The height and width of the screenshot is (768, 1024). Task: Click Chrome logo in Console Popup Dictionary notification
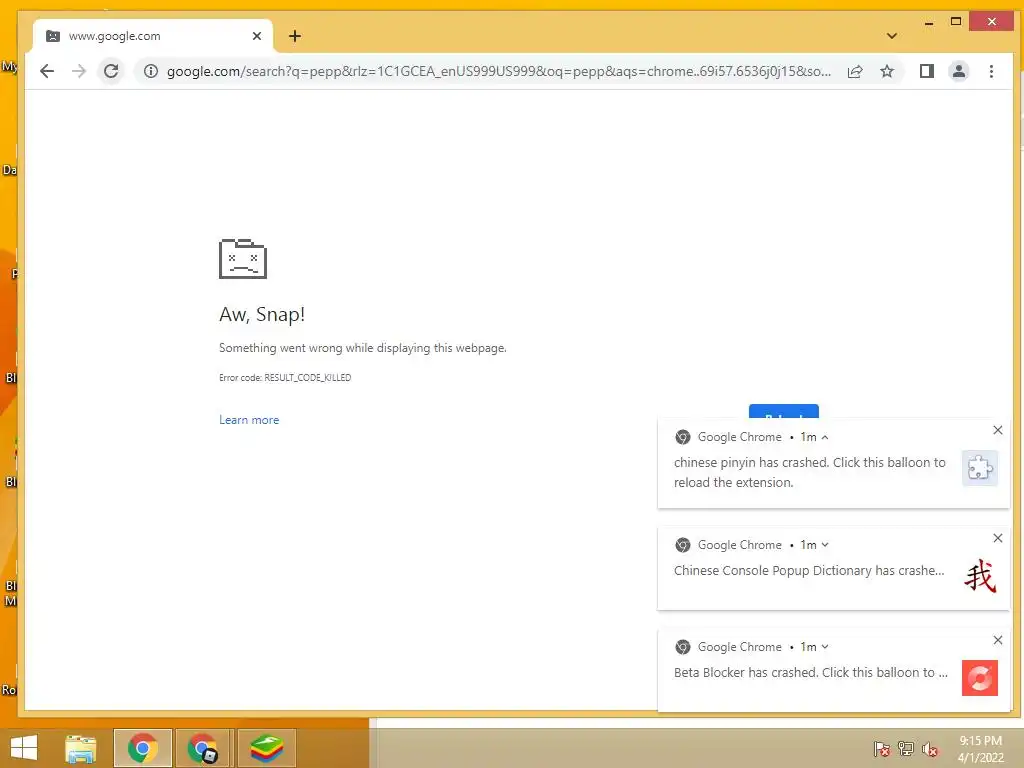[683, 545]
